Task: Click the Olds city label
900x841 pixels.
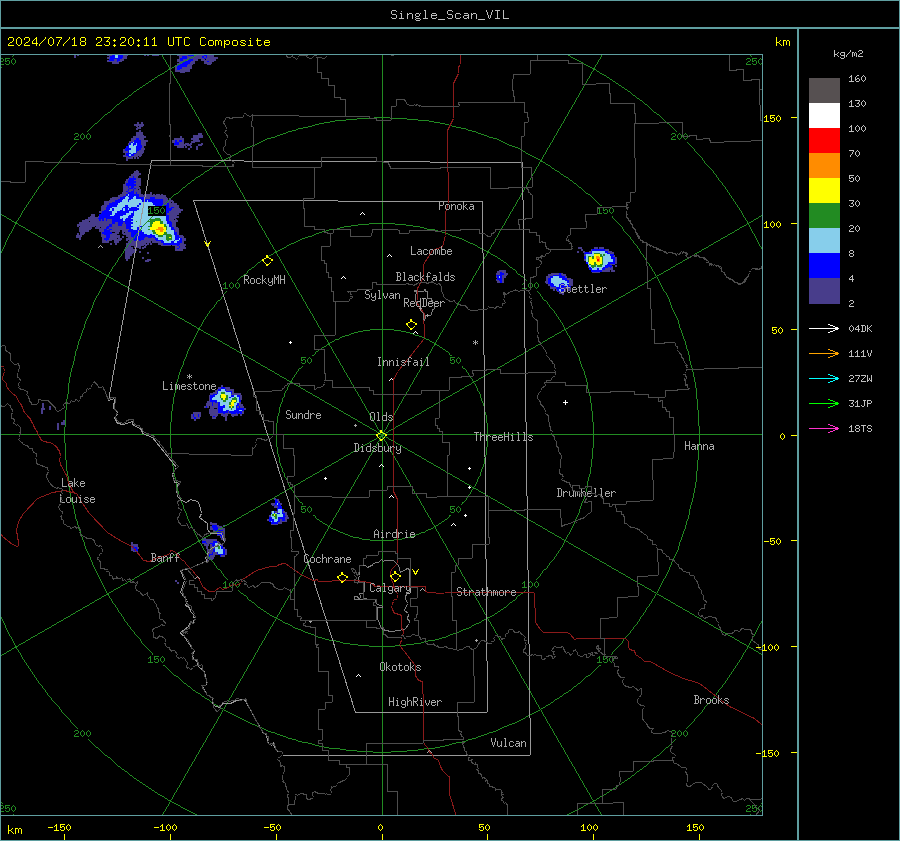Action: (x=381, y=417)
